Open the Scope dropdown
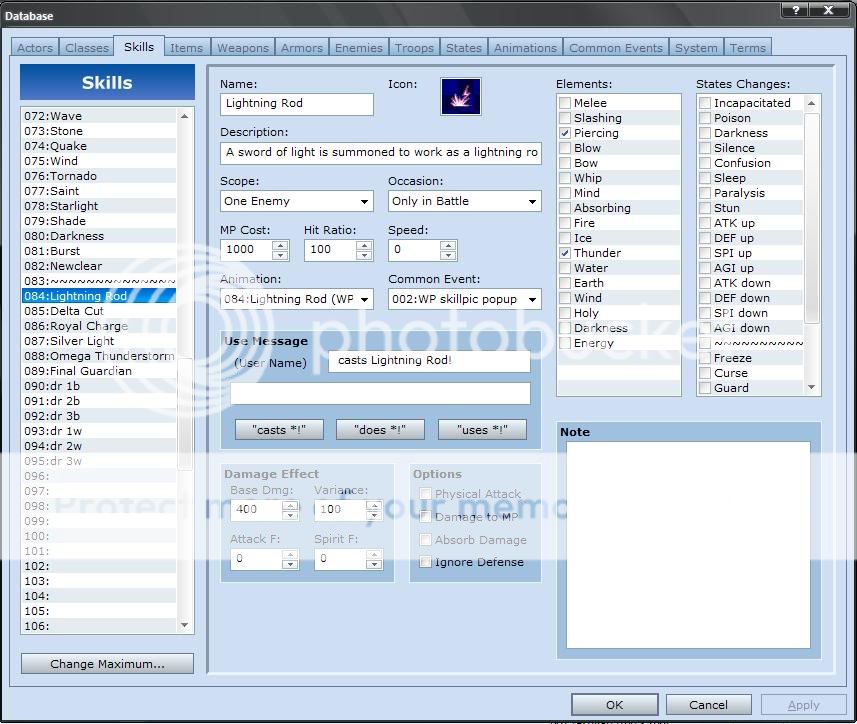 [x=364, y=201]
